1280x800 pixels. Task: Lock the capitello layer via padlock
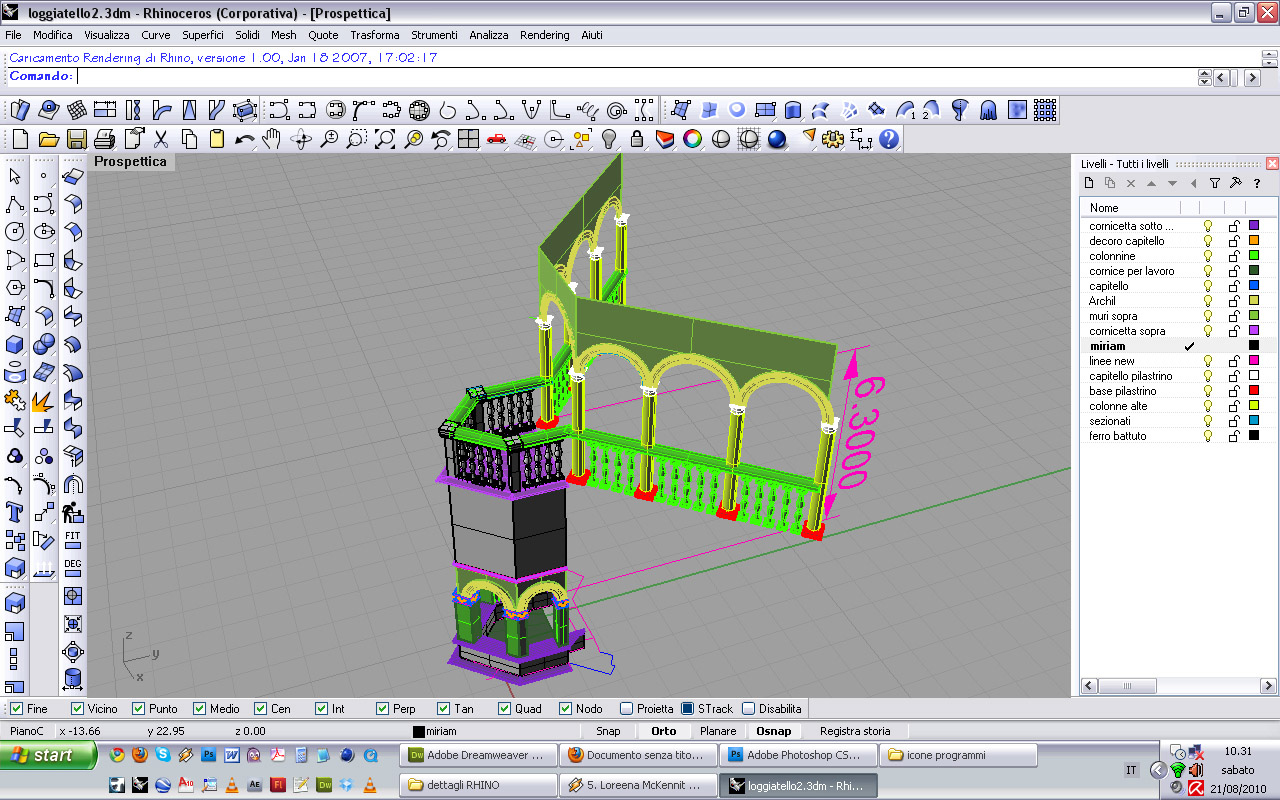coord(1234,286)
